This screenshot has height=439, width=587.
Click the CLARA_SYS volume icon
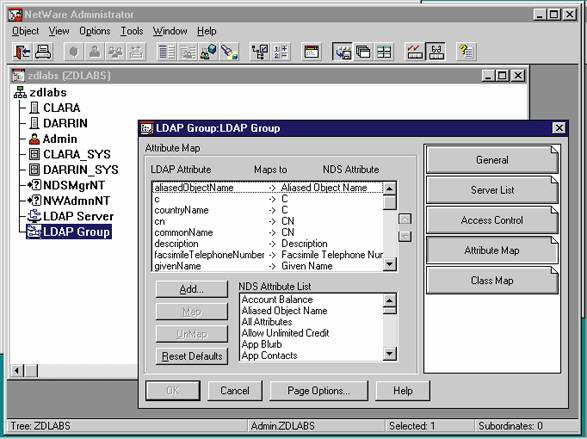point(34,154)
